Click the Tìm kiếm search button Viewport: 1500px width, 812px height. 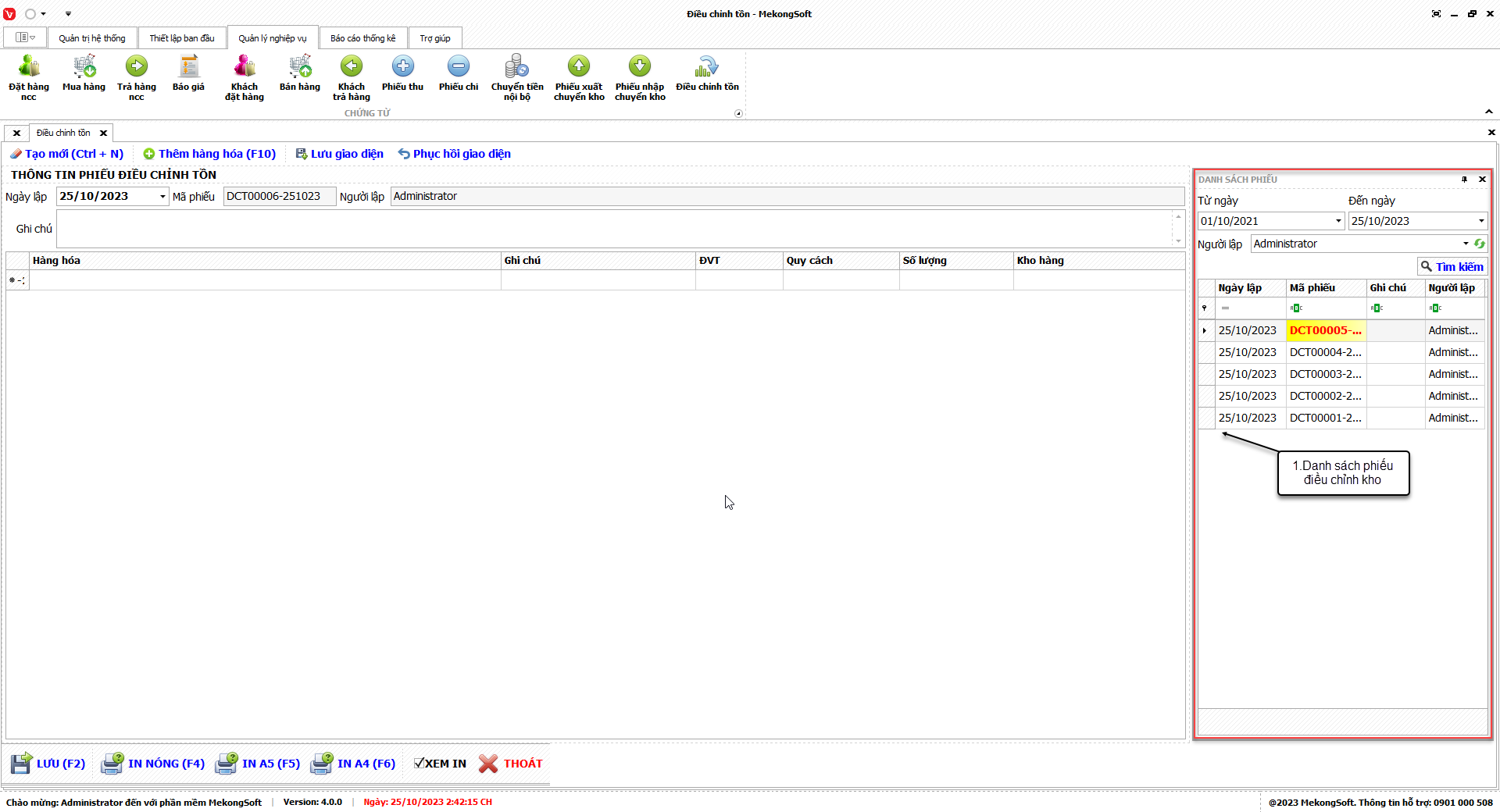tap(1452, 267)
